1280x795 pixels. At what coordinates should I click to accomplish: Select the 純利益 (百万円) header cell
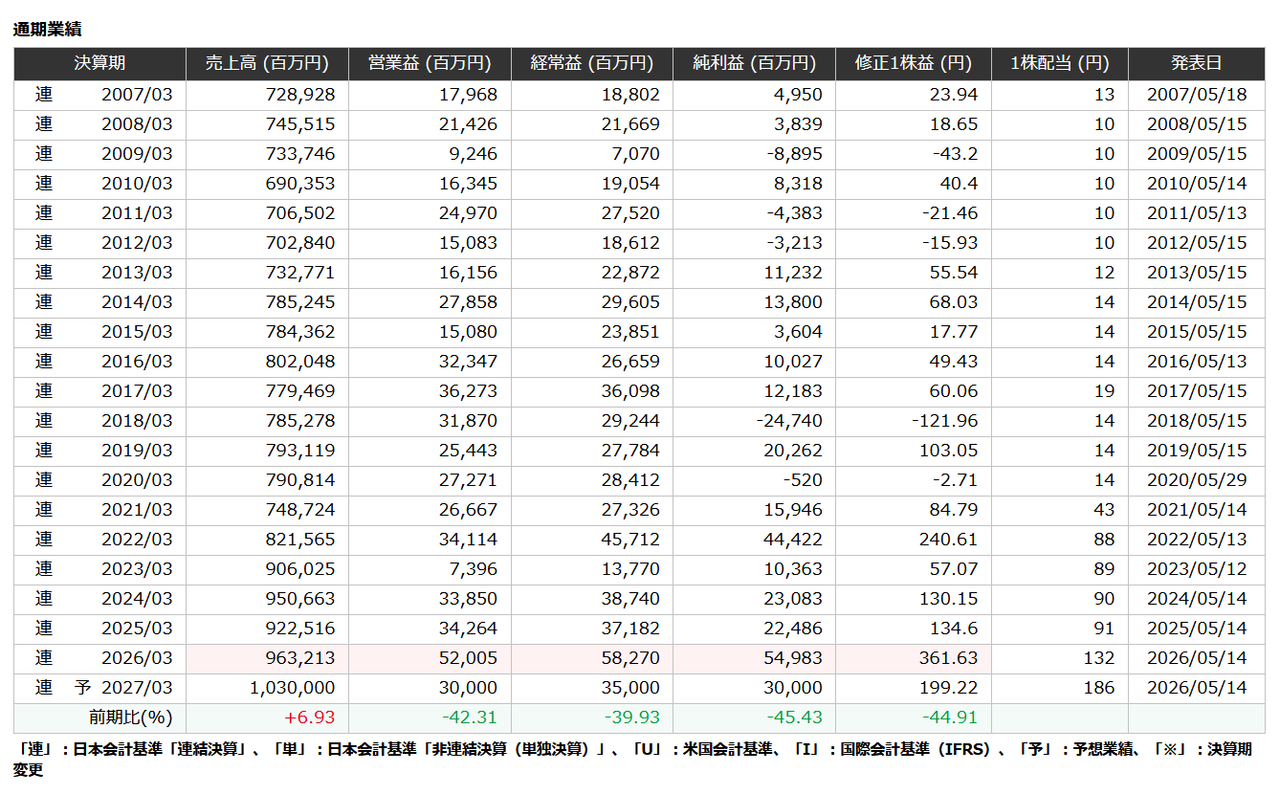coord(754,63)
